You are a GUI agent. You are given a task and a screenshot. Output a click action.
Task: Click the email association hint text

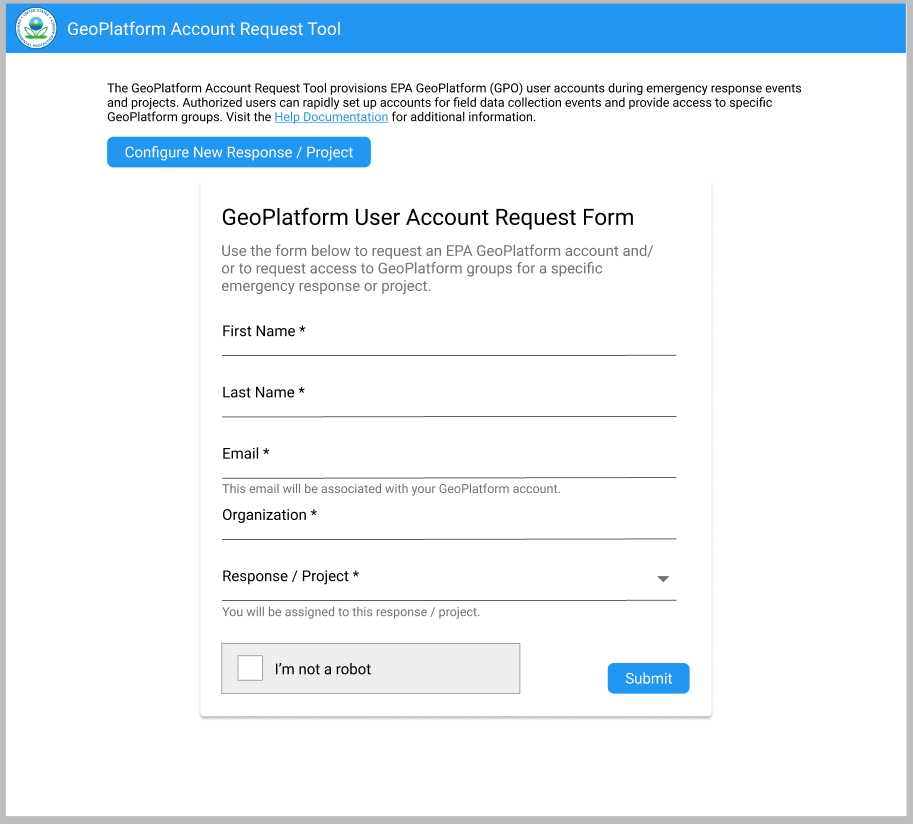coord(390,489)
